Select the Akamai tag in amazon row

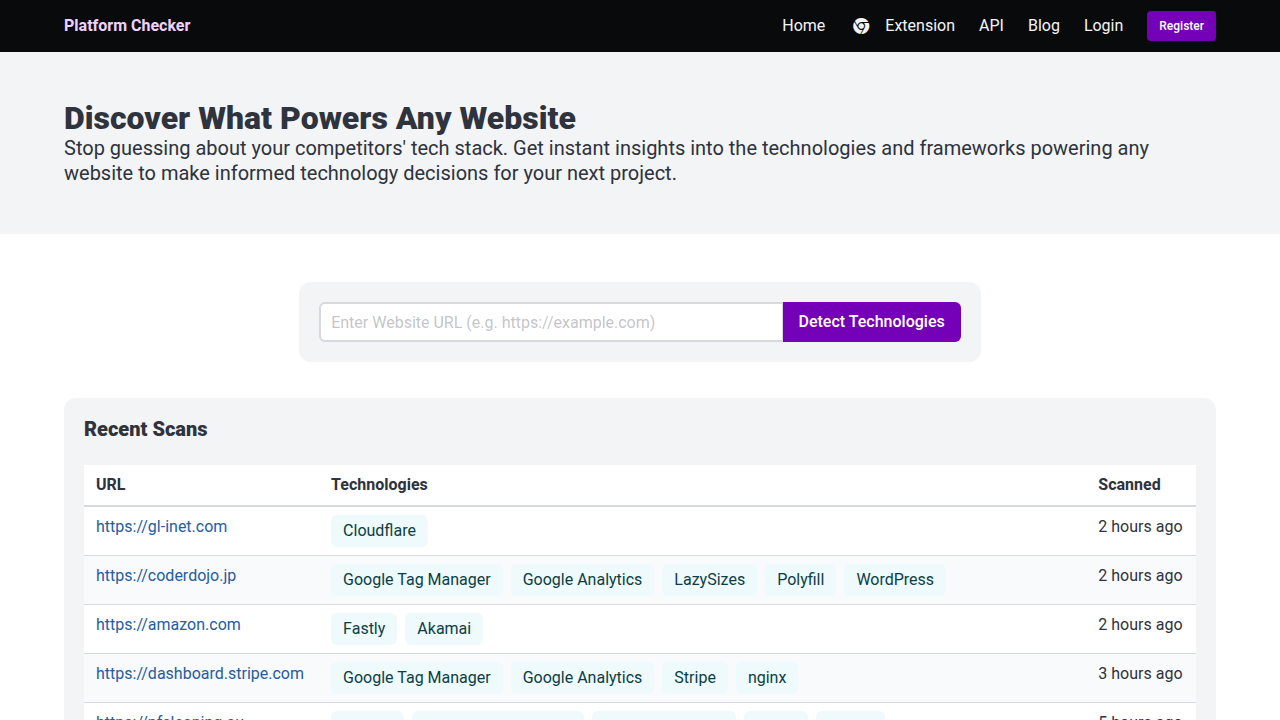pyautogui.click(x=444, y=629)
